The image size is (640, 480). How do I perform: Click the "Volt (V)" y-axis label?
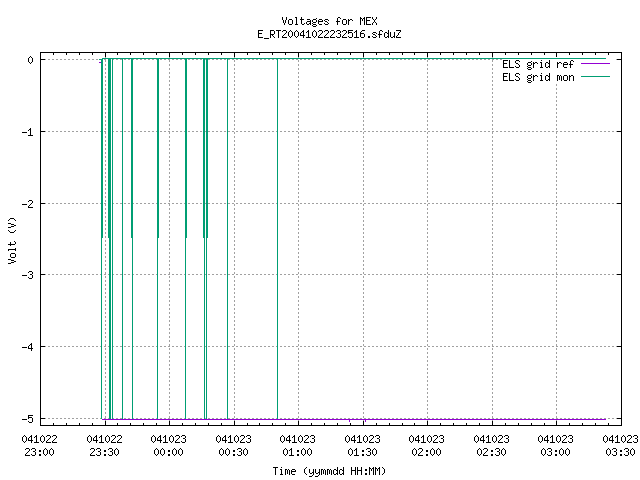12,240
